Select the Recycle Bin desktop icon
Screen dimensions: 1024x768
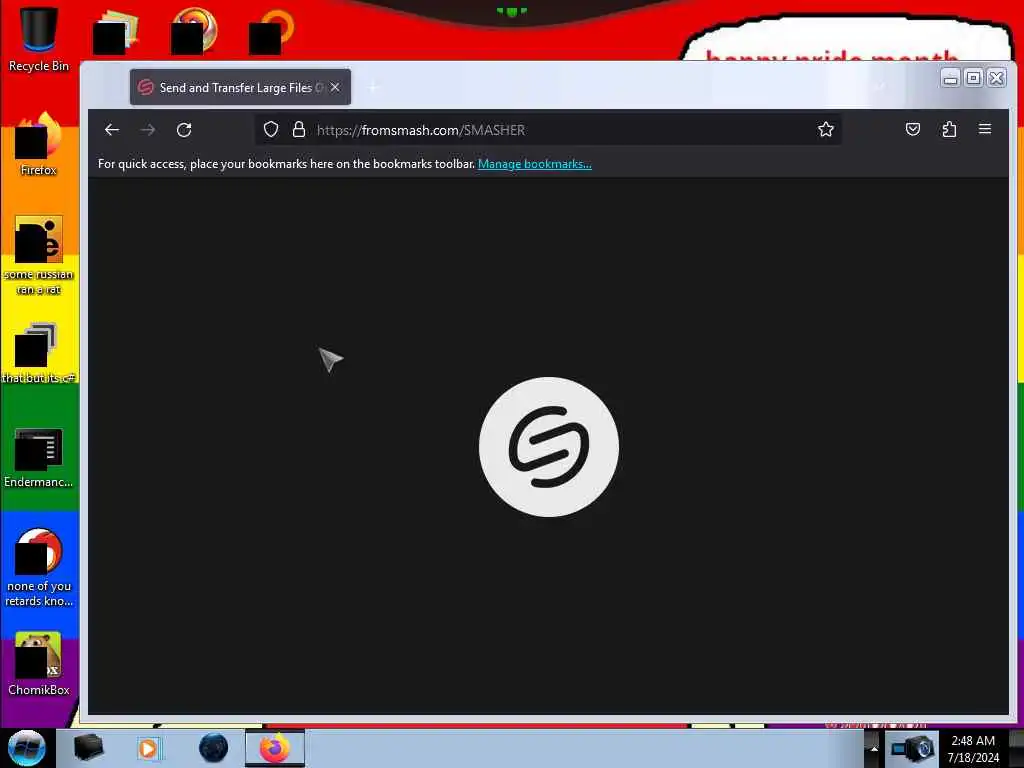(x=39, y=38)
